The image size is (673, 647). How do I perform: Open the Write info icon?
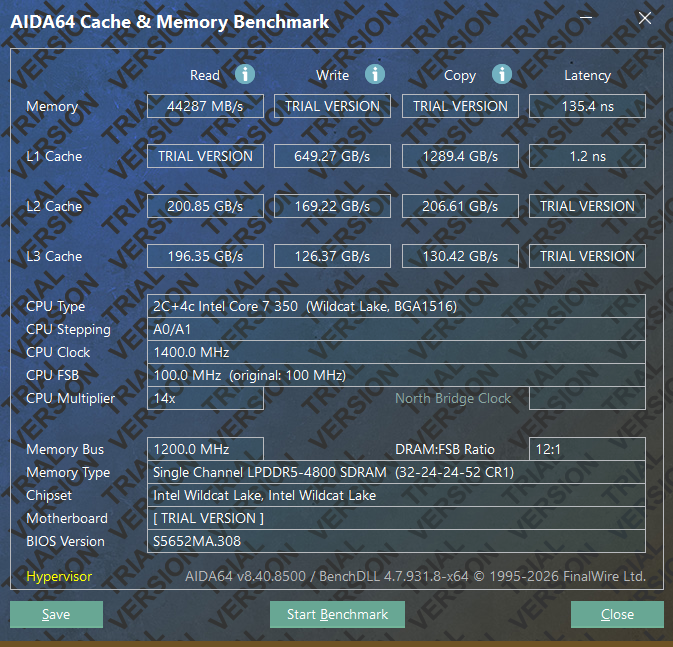[375, 74]
